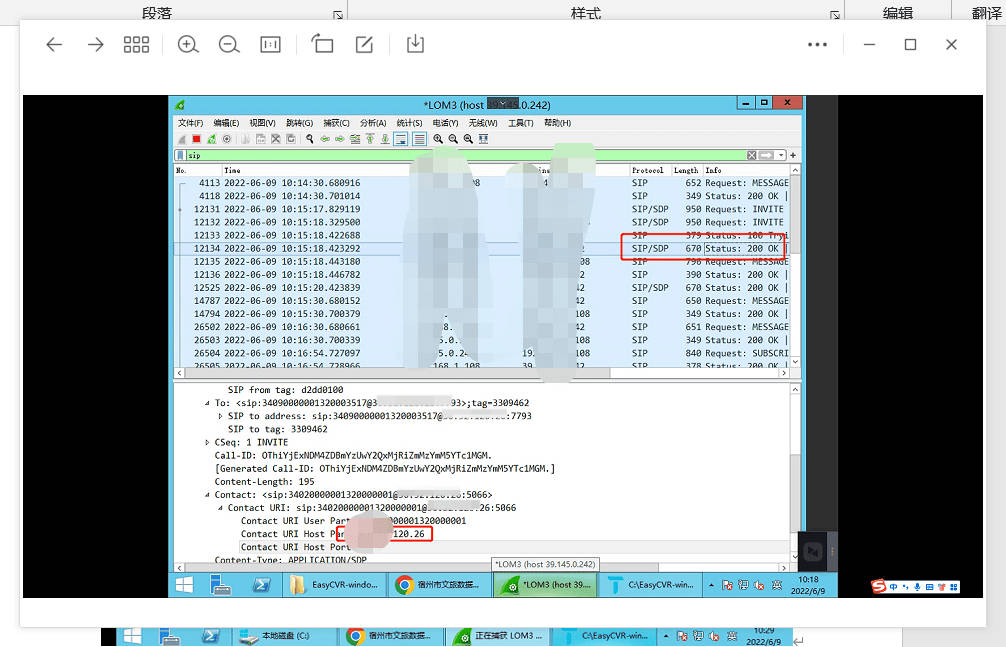Go to the next image in viewer
Screen dimensions: 1006x647
[x=96, y=44]
